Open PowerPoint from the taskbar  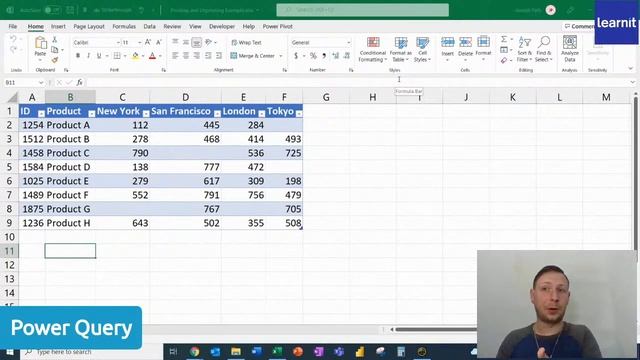pos(298,351)
